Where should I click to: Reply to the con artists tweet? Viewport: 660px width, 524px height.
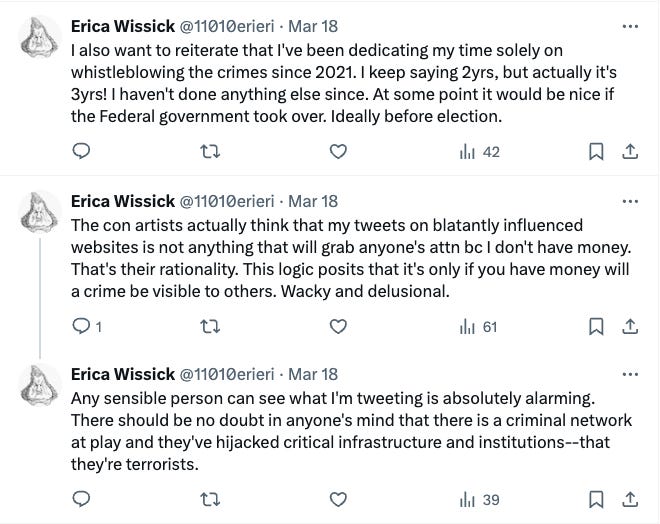(x=83, y=326)
